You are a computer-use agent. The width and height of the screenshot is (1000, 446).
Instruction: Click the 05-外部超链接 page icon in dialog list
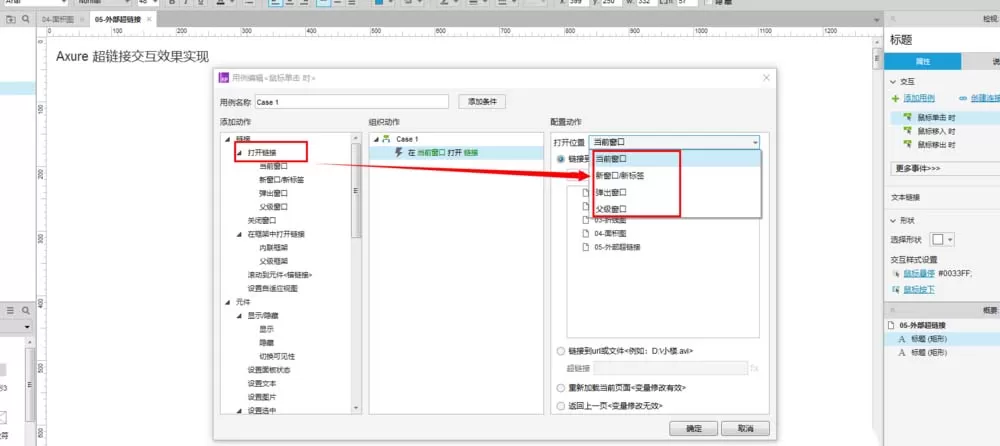(x=585, y=247)
